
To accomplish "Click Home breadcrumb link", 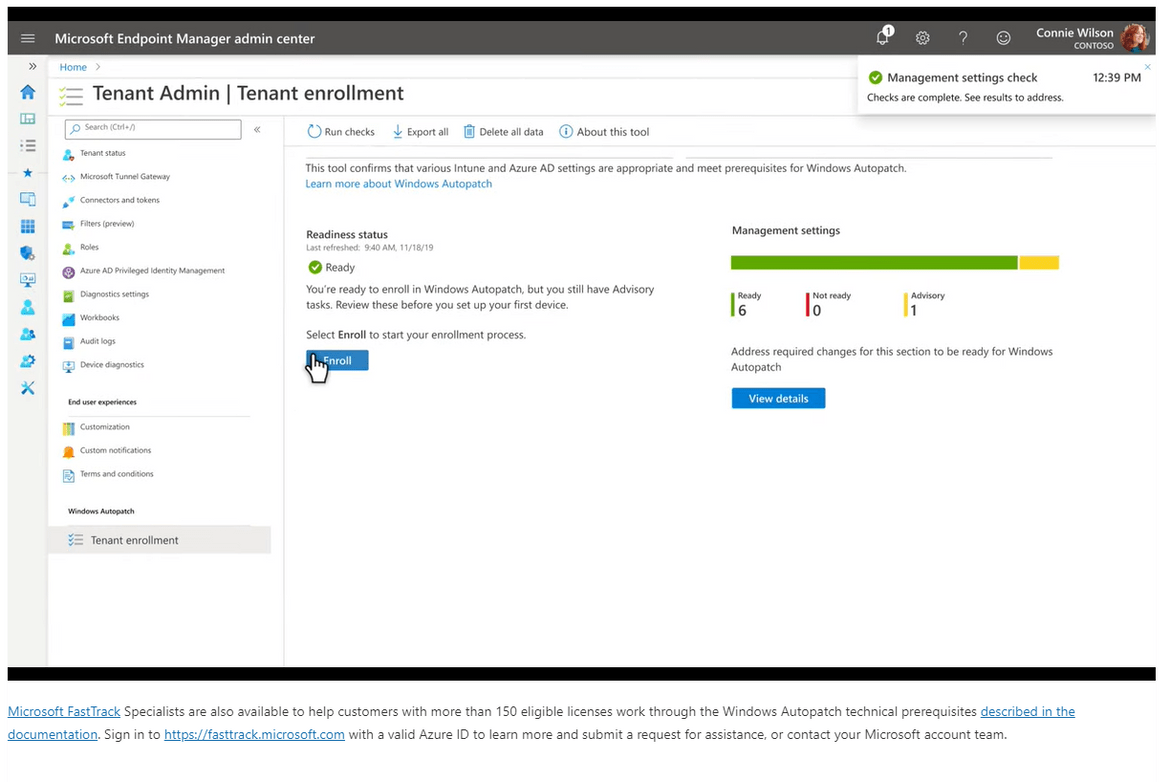I will coord(73,67).
